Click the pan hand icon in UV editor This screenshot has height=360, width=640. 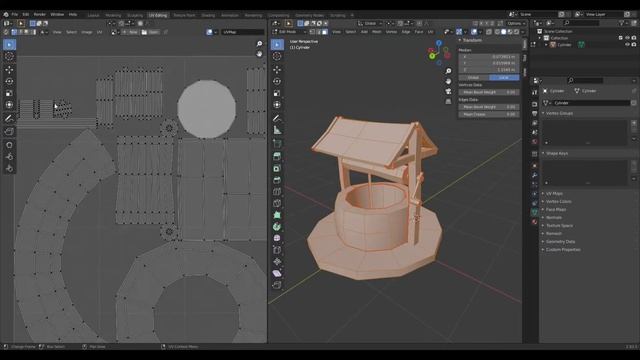(x=259, y=53)
